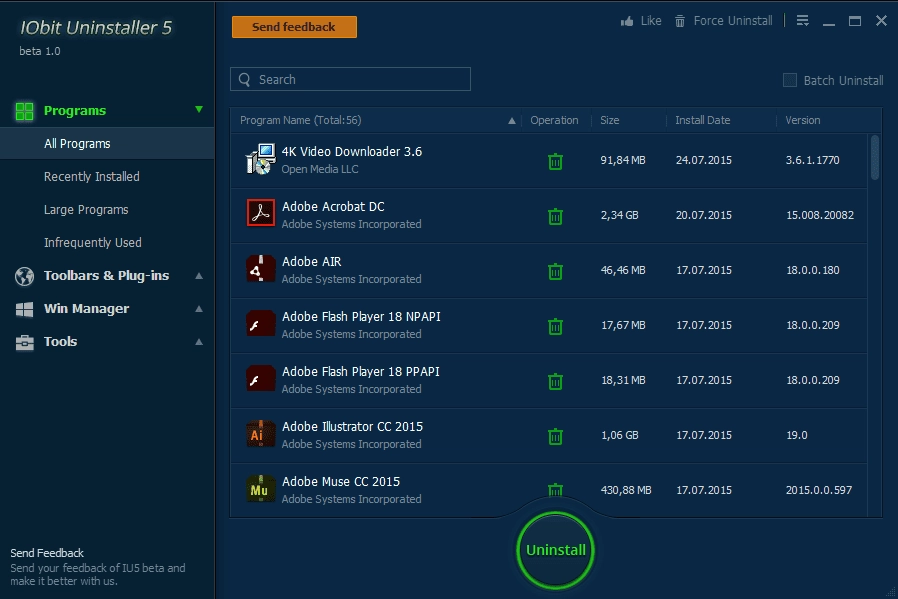The height and width of the screenshot is (599, 898).
Task: Select the Adobe Acrobat DC name
Action: coord(333,207)
